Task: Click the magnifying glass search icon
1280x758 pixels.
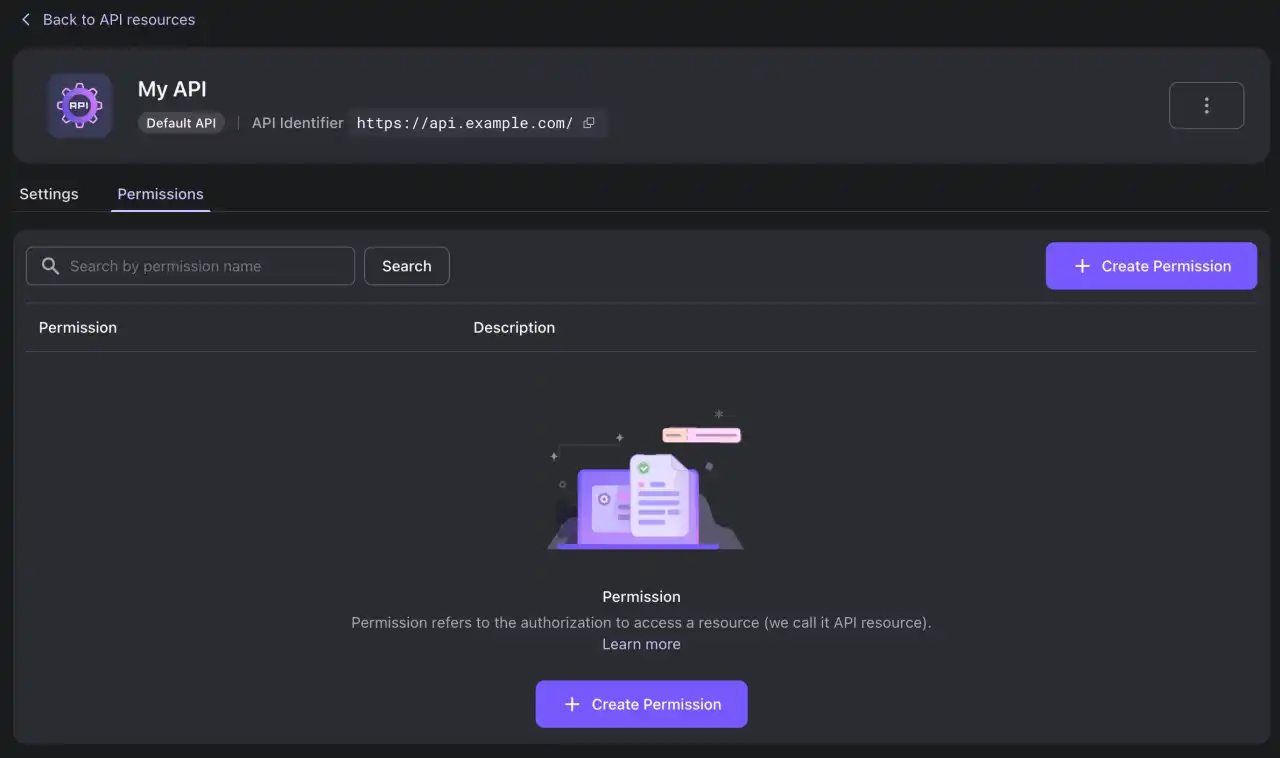Action: (50, 266)
